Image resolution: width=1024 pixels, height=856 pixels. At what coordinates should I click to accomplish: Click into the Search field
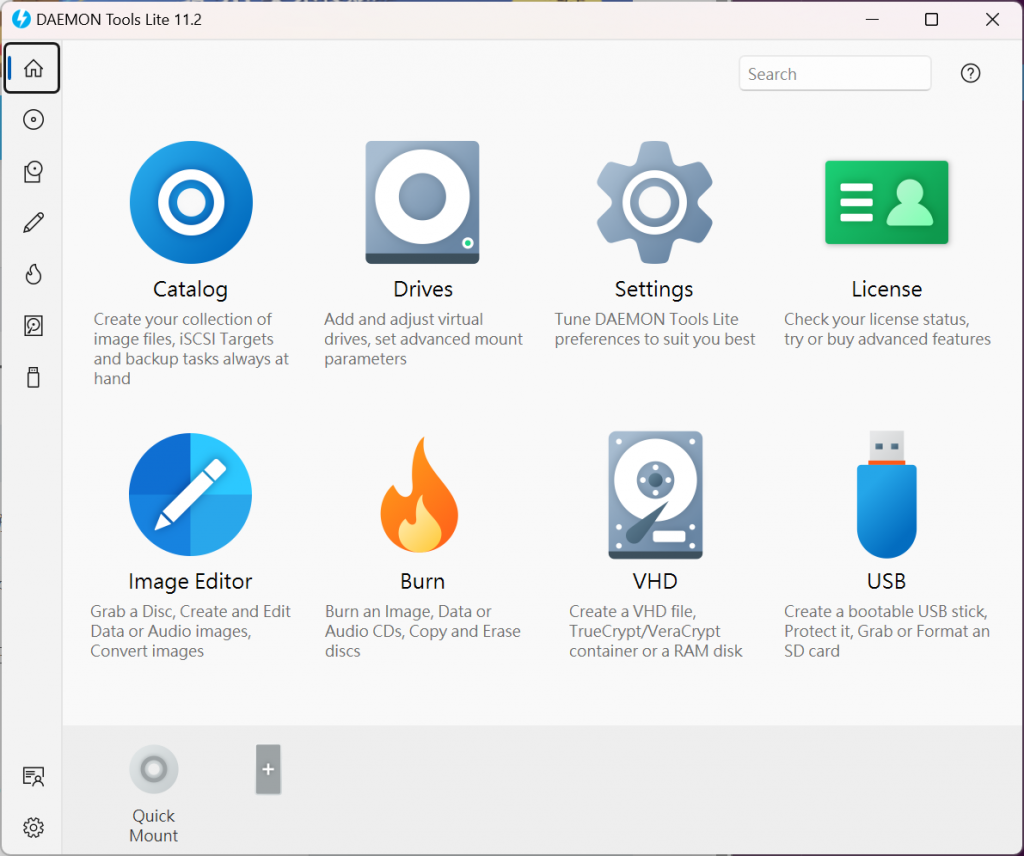tap(835, 73)
